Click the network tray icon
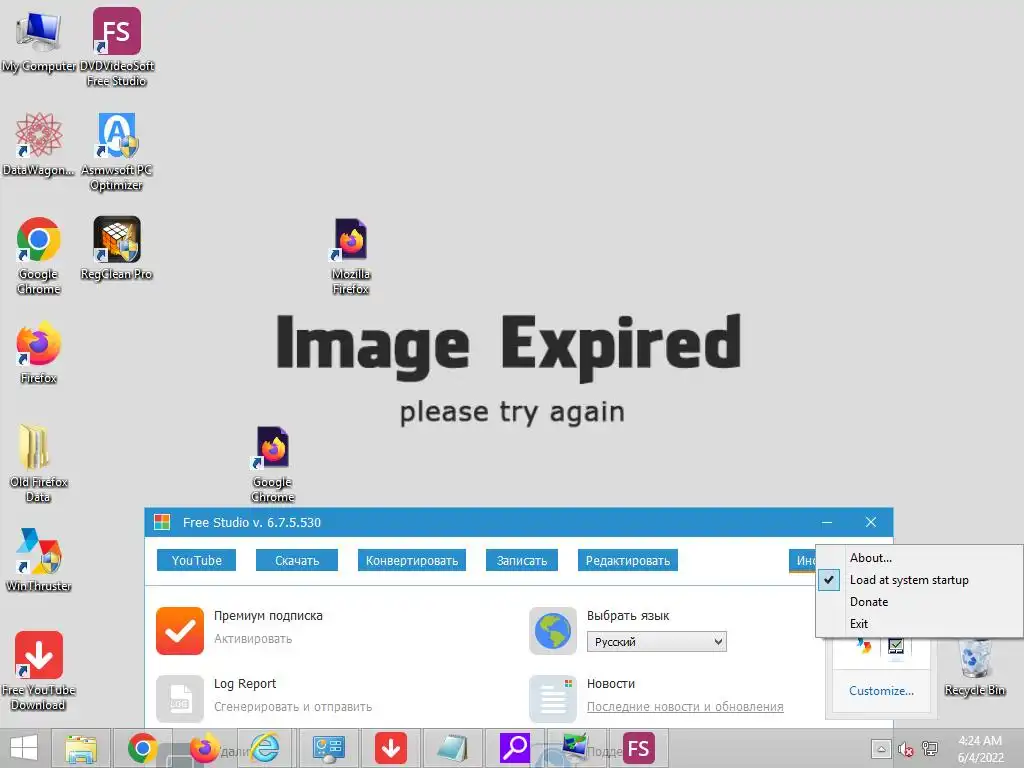Viewport: 1024px width, 768px height. (929, 749)
